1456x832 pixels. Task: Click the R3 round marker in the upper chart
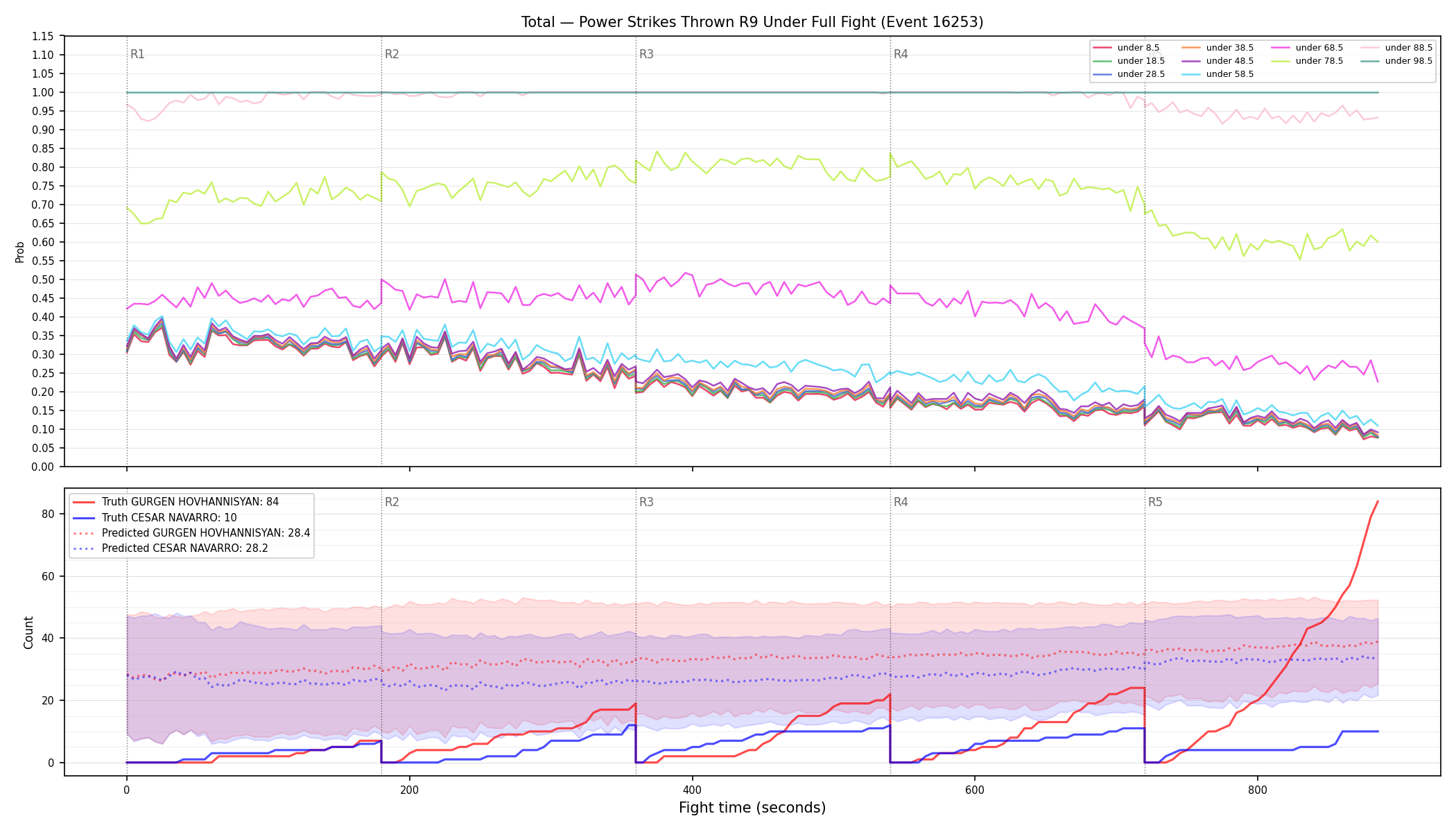646,54
